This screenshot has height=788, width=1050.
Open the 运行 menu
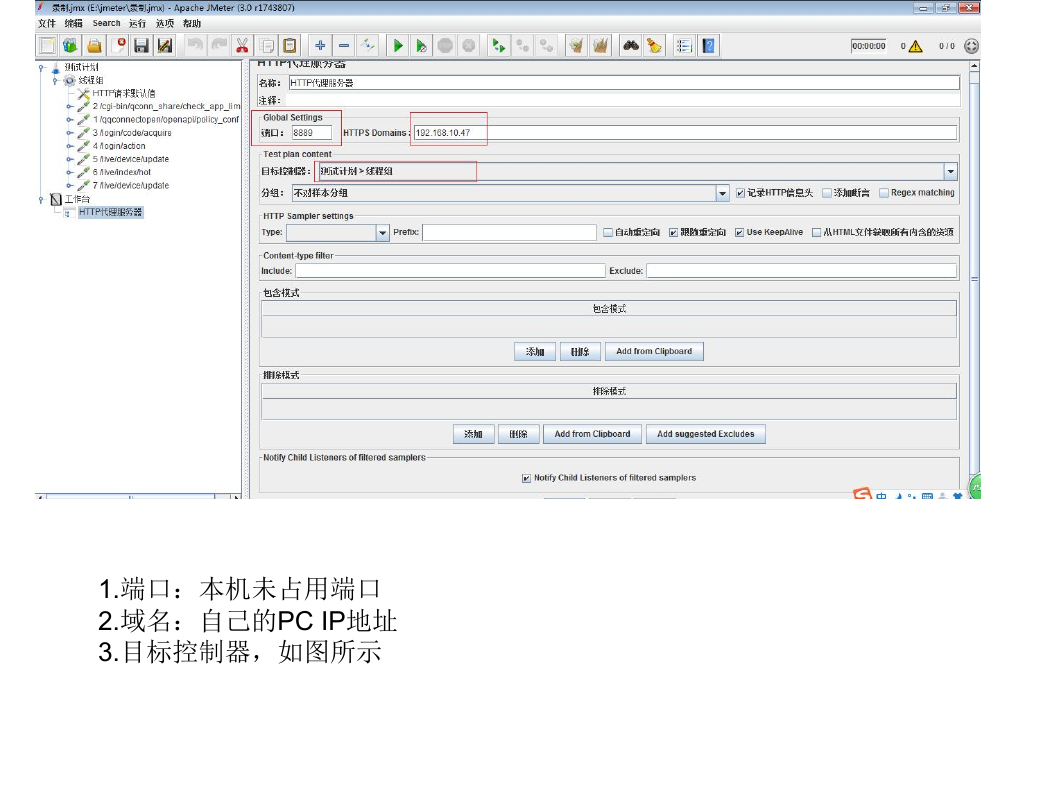(138, 23)
